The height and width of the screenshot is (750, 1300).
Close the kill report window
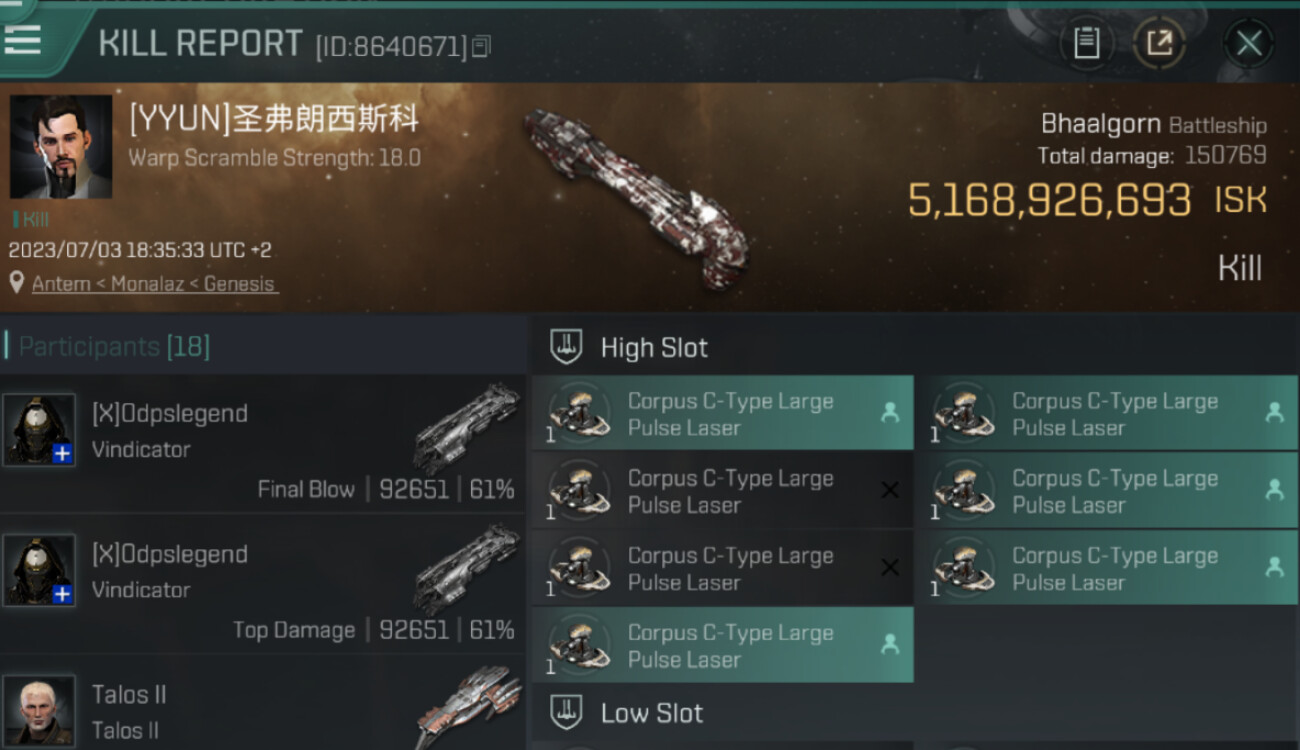tap(1248, 43)
